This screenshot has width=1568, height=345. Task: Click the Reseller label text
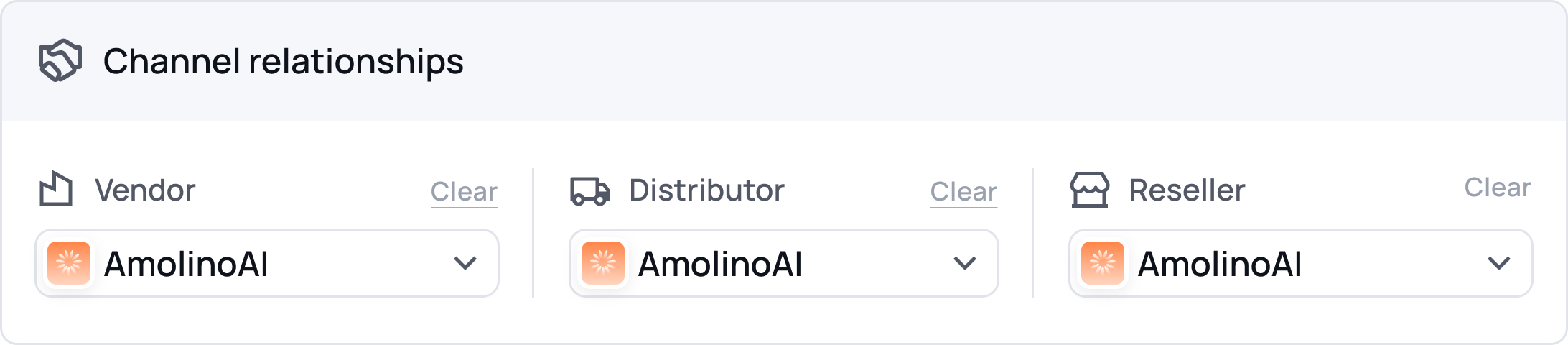(x=1187, y=190)
